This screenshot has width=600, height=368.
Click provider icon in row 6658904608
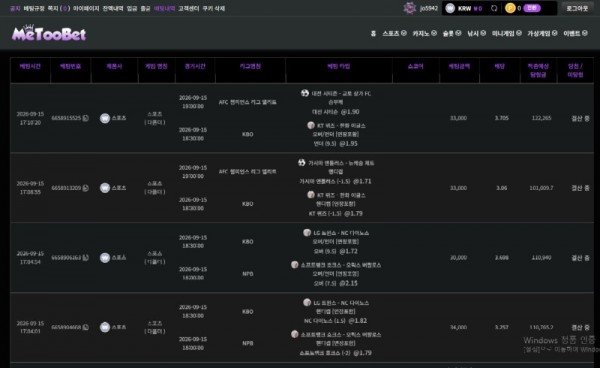105,327
